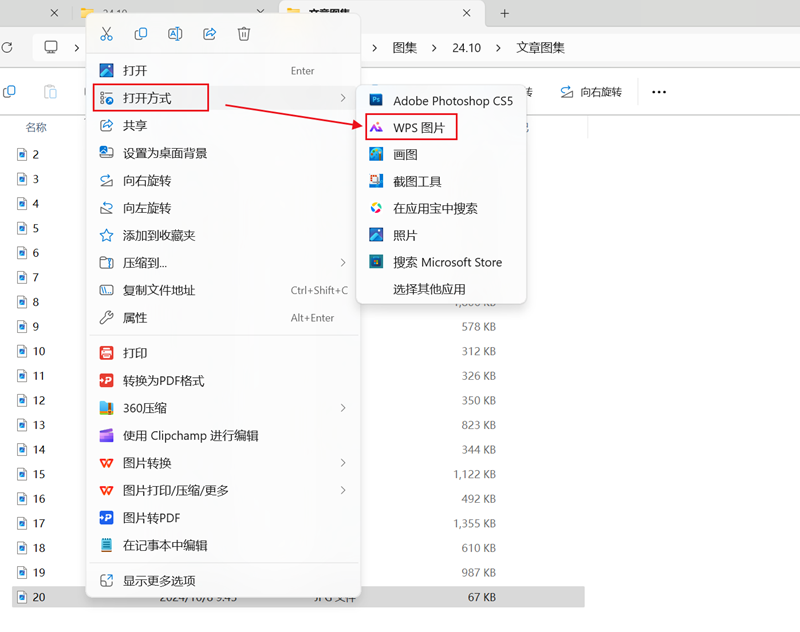800x632 pixels.
Task: Click the refresh arrow at top left
Action: [x=8, y=46]
